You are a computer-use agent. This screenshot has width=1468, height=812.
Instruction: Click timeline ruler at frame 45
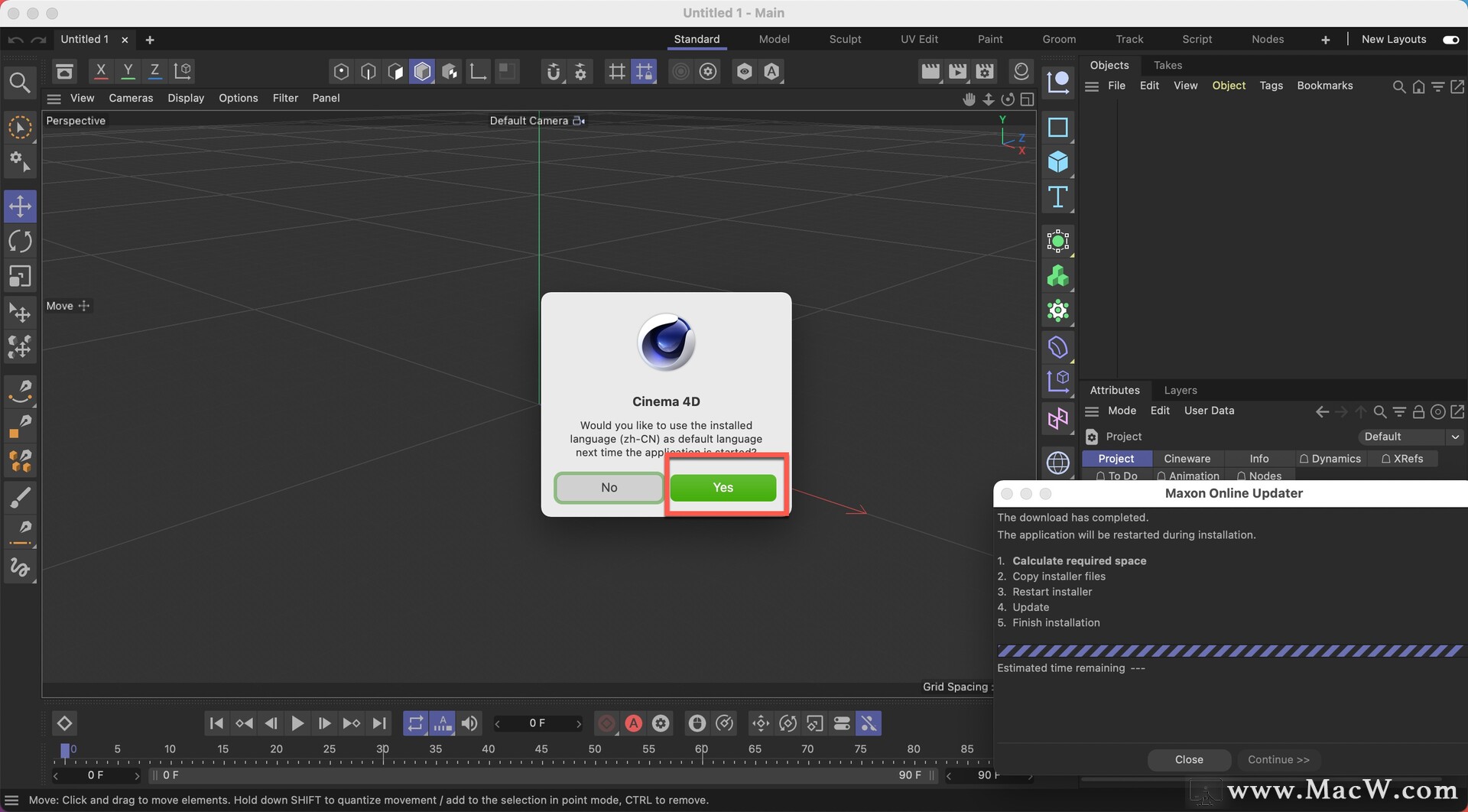(x=541, y=749)
